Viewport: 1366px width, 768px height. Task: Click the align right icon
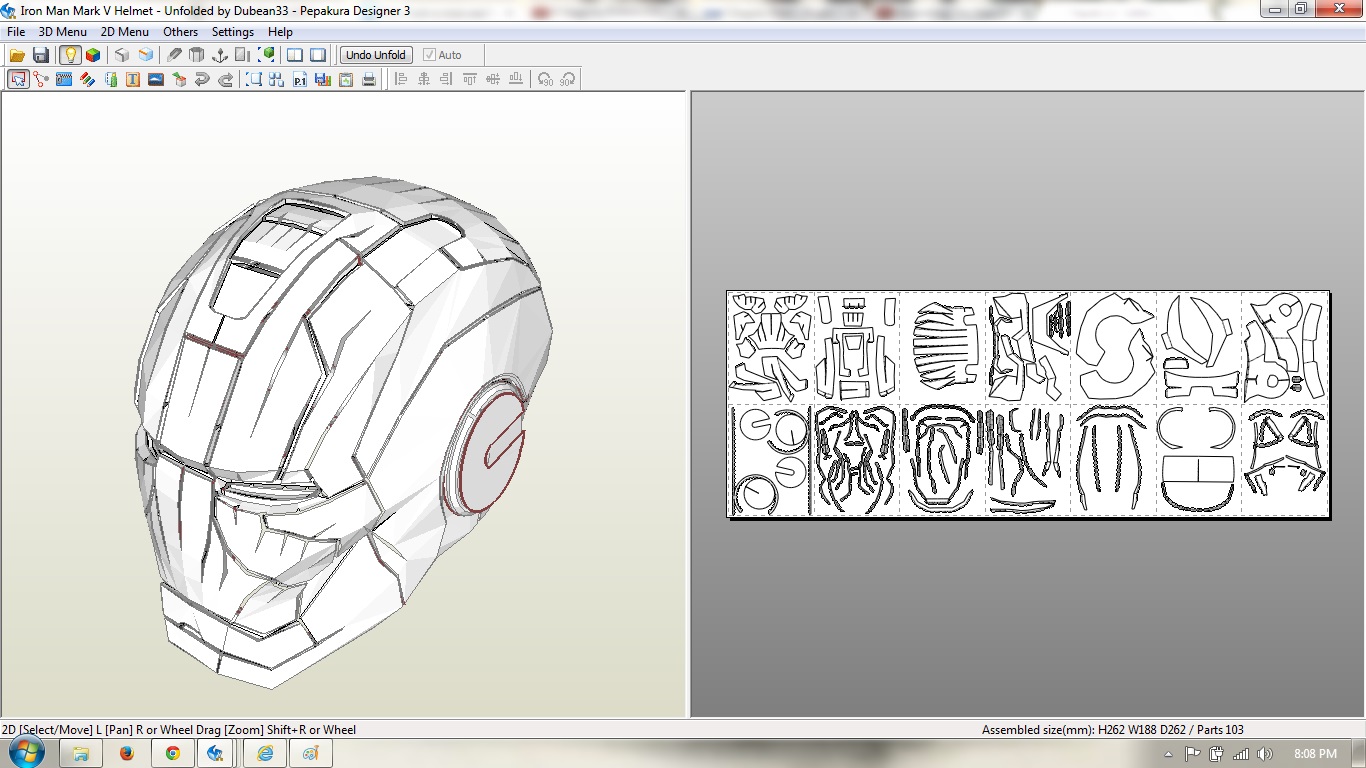tap(447, 79)
